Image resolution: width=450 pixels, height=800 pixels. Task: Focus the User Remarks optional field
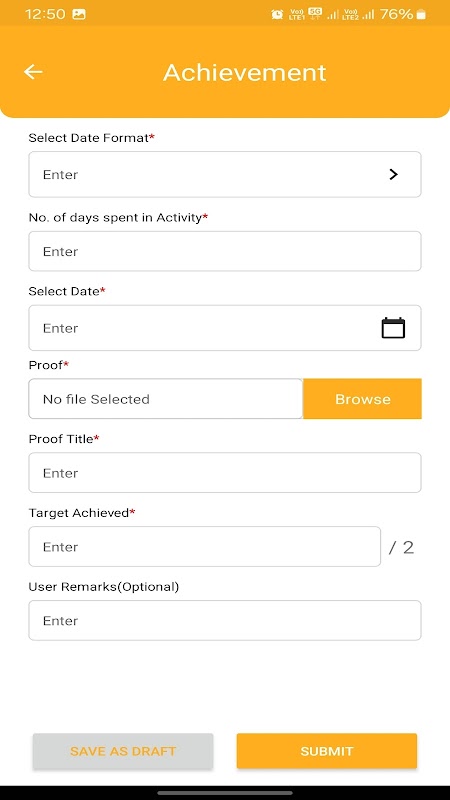(x=225, y=620)
